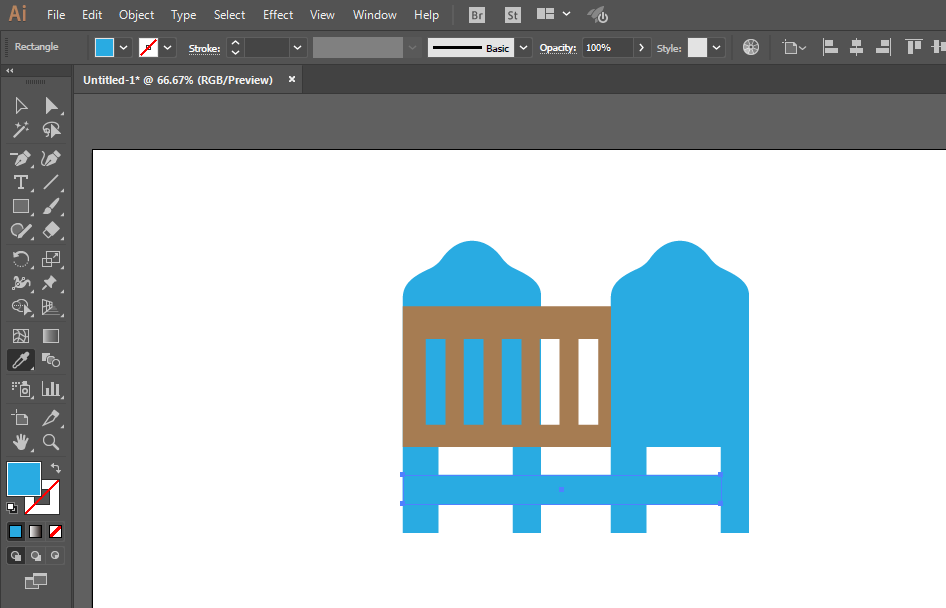The height and width of the screenshot is (608, 946).
Task: Enable Draw Inside mode
Action: (56, 556)
